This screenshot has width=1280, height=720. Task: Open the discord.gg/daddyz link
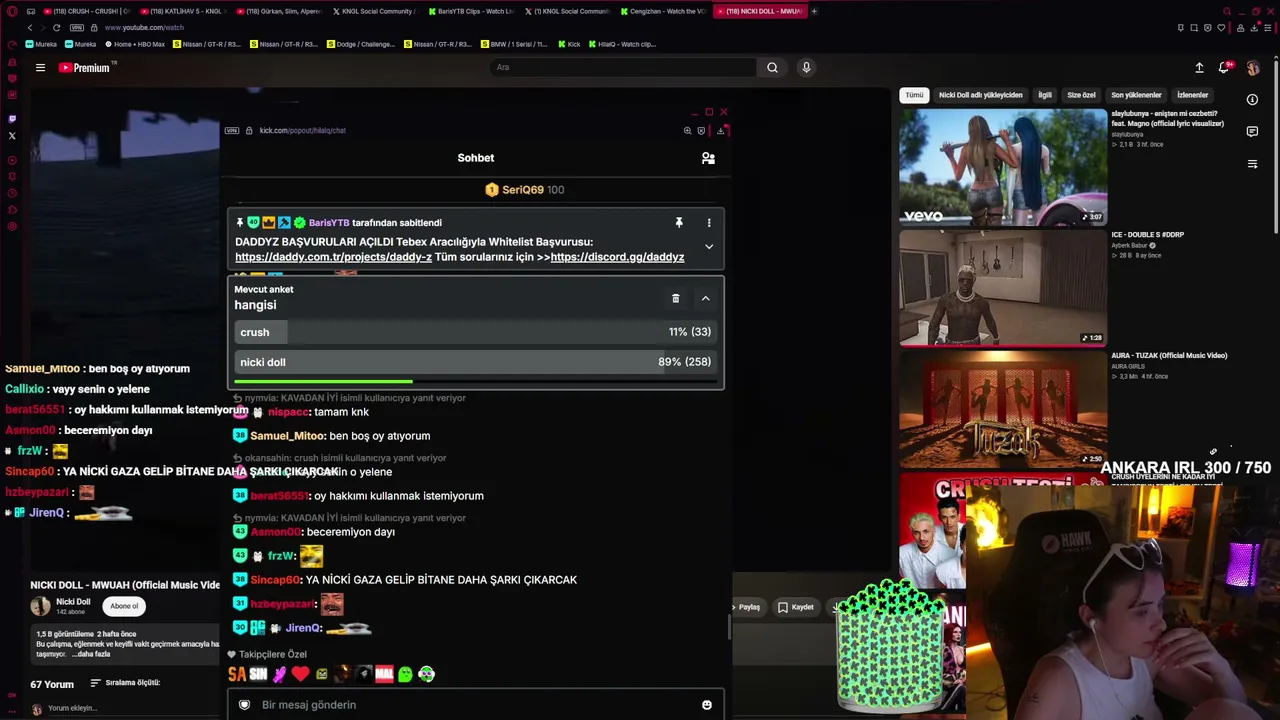pyautogui.click(x=617, y=257)
